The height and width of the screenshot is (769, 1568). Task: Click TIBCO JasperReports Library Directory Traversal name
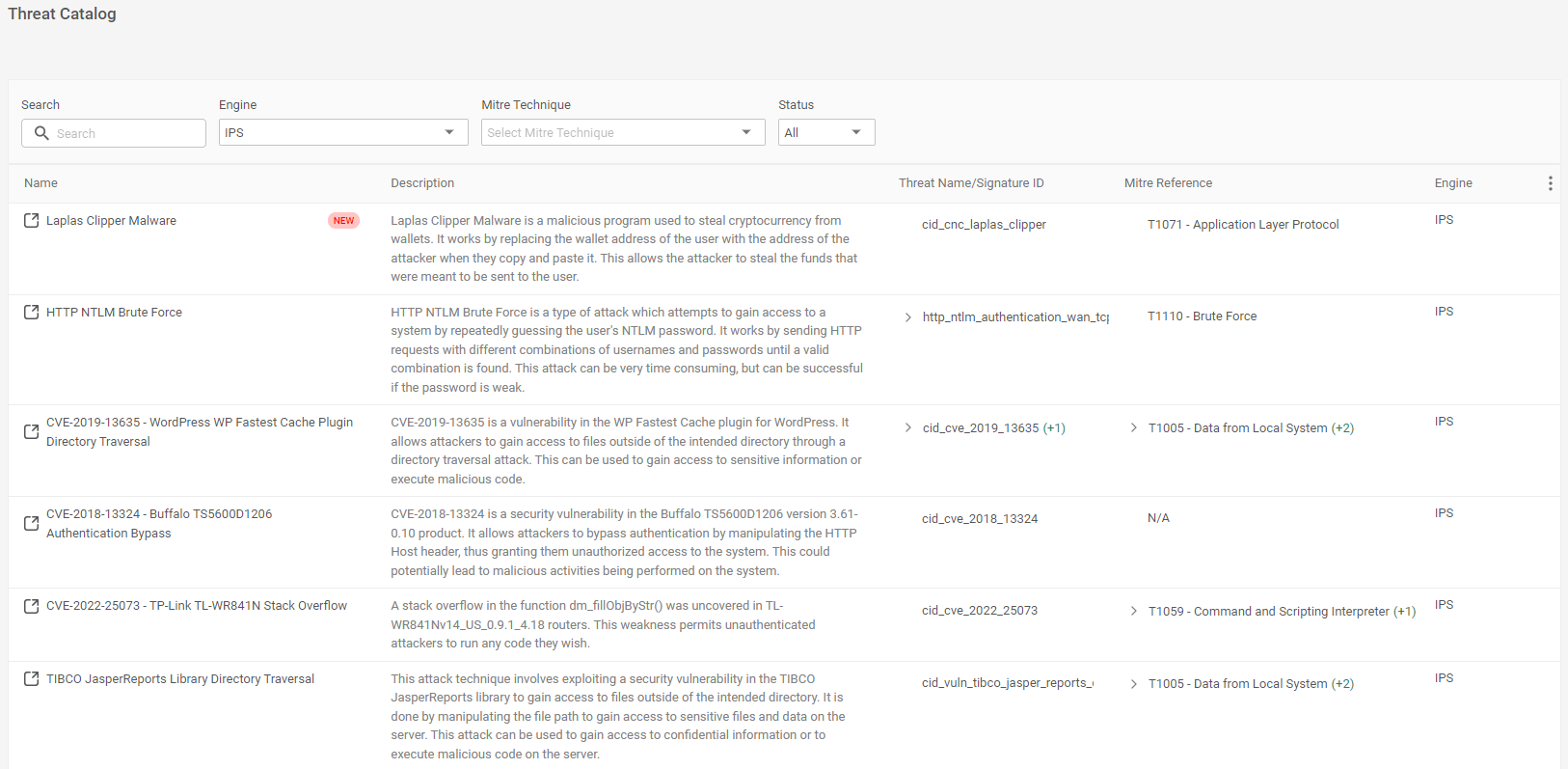(180, 679)
